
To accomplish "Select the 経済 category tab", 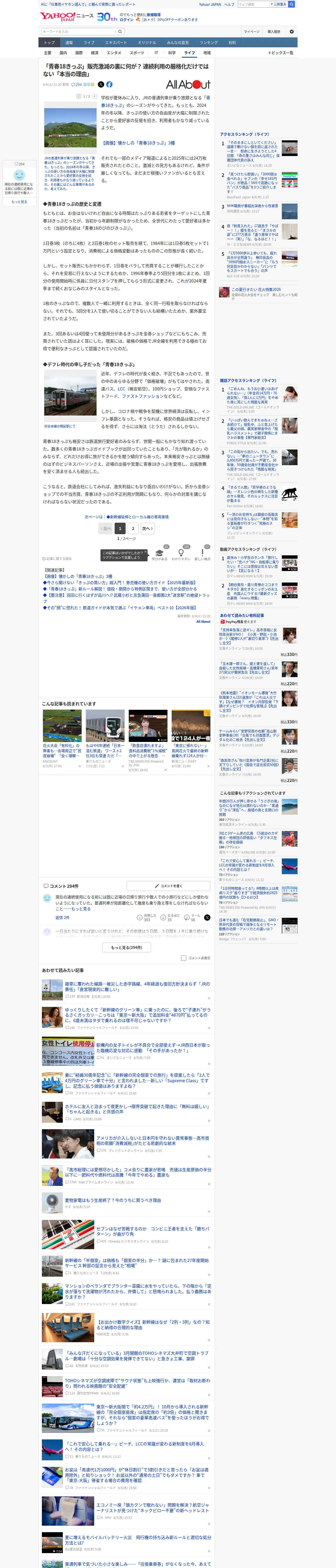I will click(x=94, y=53).
